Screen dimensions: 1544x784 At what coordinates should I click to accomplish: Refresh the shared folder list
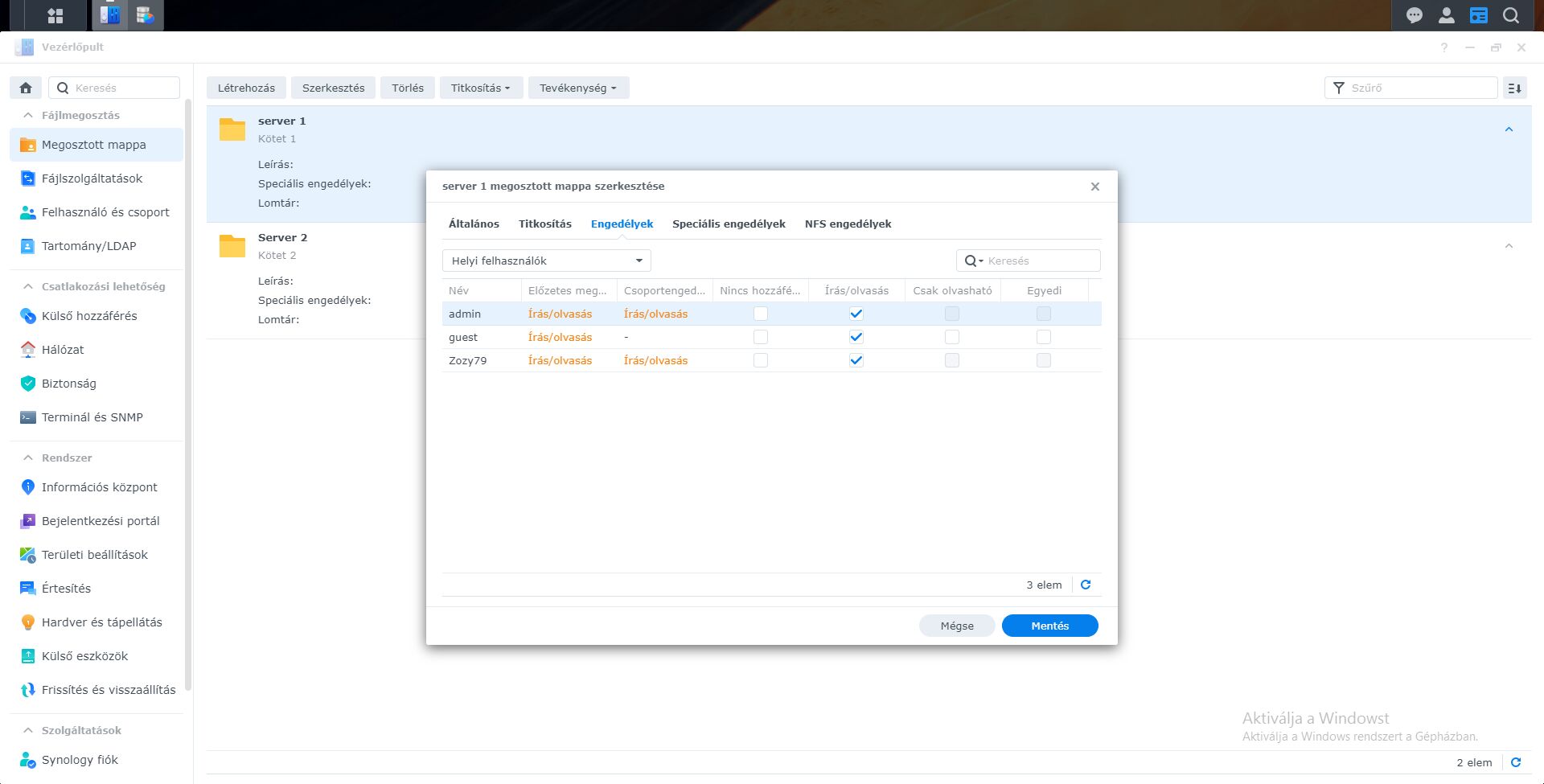(1516, 762)
